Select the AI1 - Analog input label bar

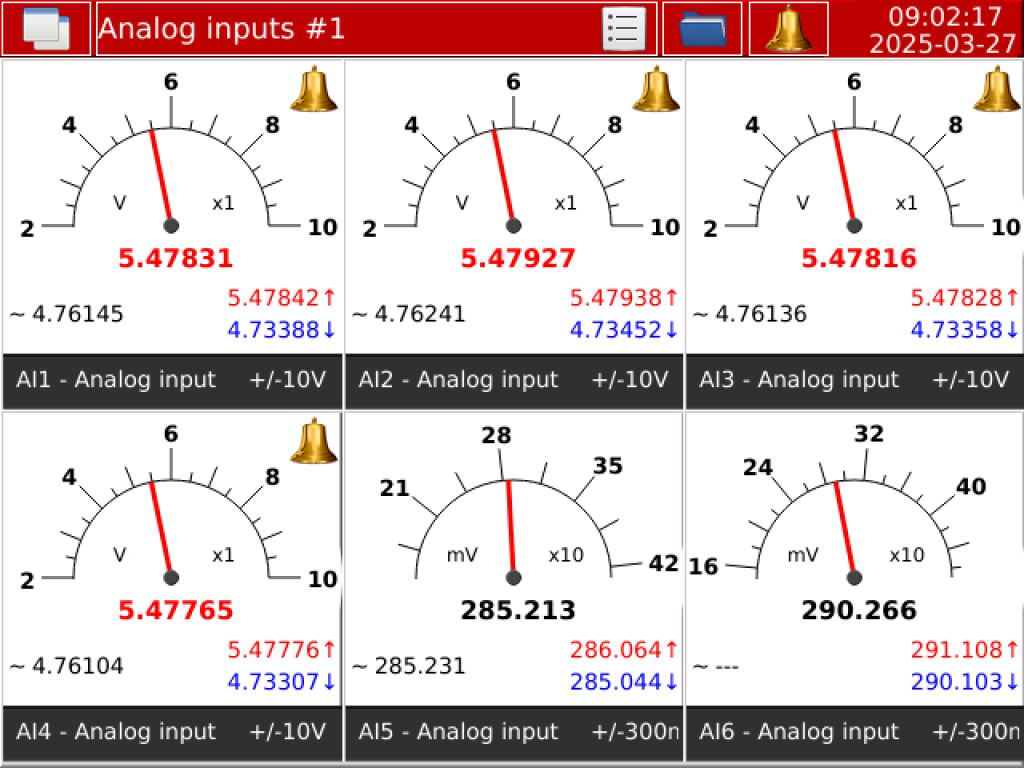(172, 380)
